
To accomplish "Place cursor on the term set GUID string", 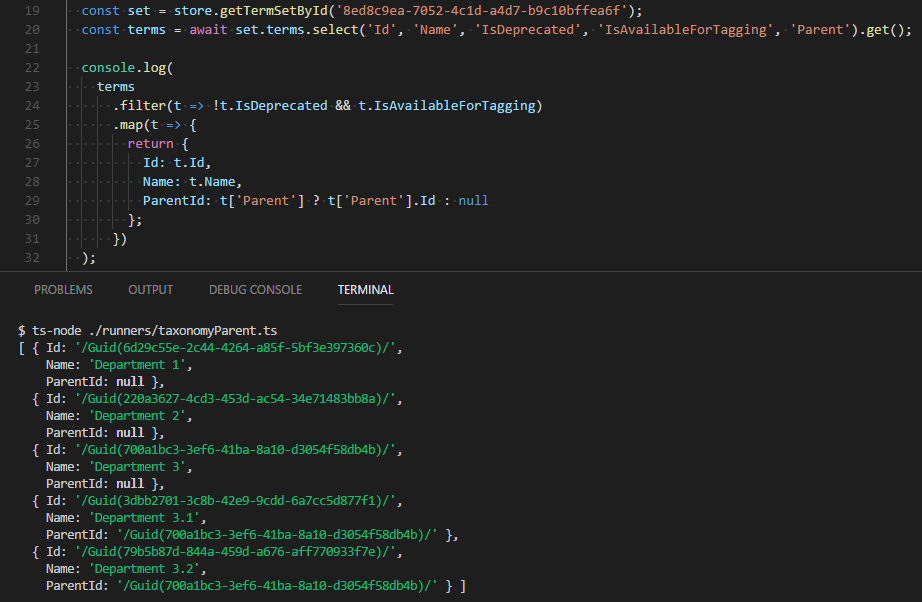I will point(482,11).
